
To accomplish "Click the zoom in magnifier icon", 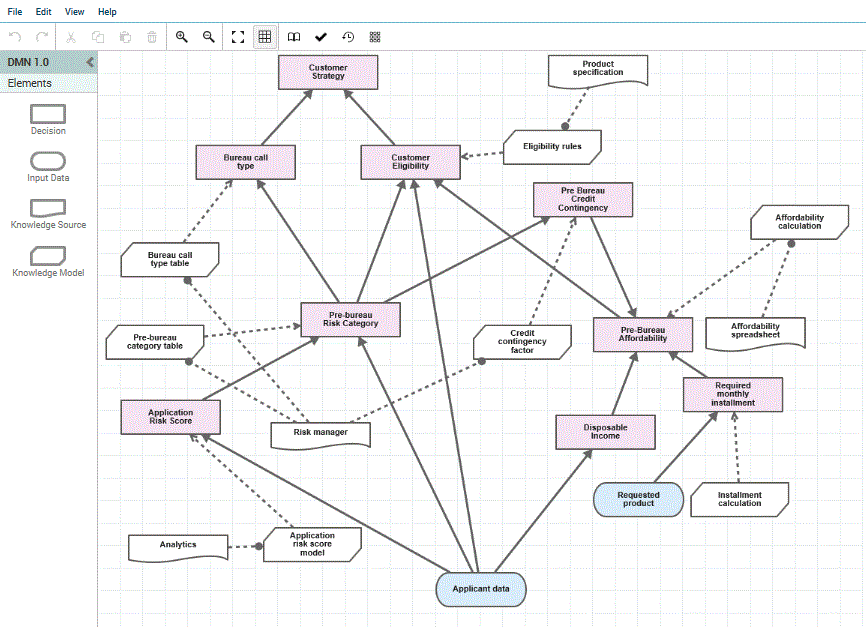I will [182, 37].
